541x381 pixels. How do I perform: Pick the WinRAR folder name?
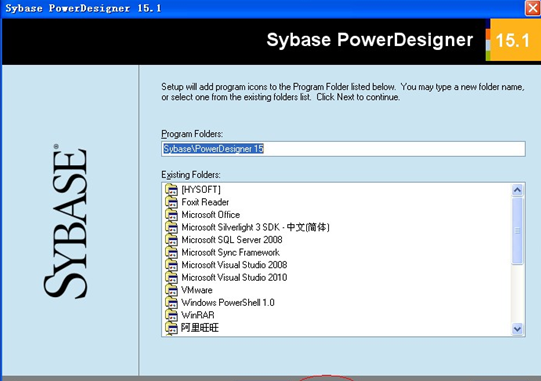(198, 315)
